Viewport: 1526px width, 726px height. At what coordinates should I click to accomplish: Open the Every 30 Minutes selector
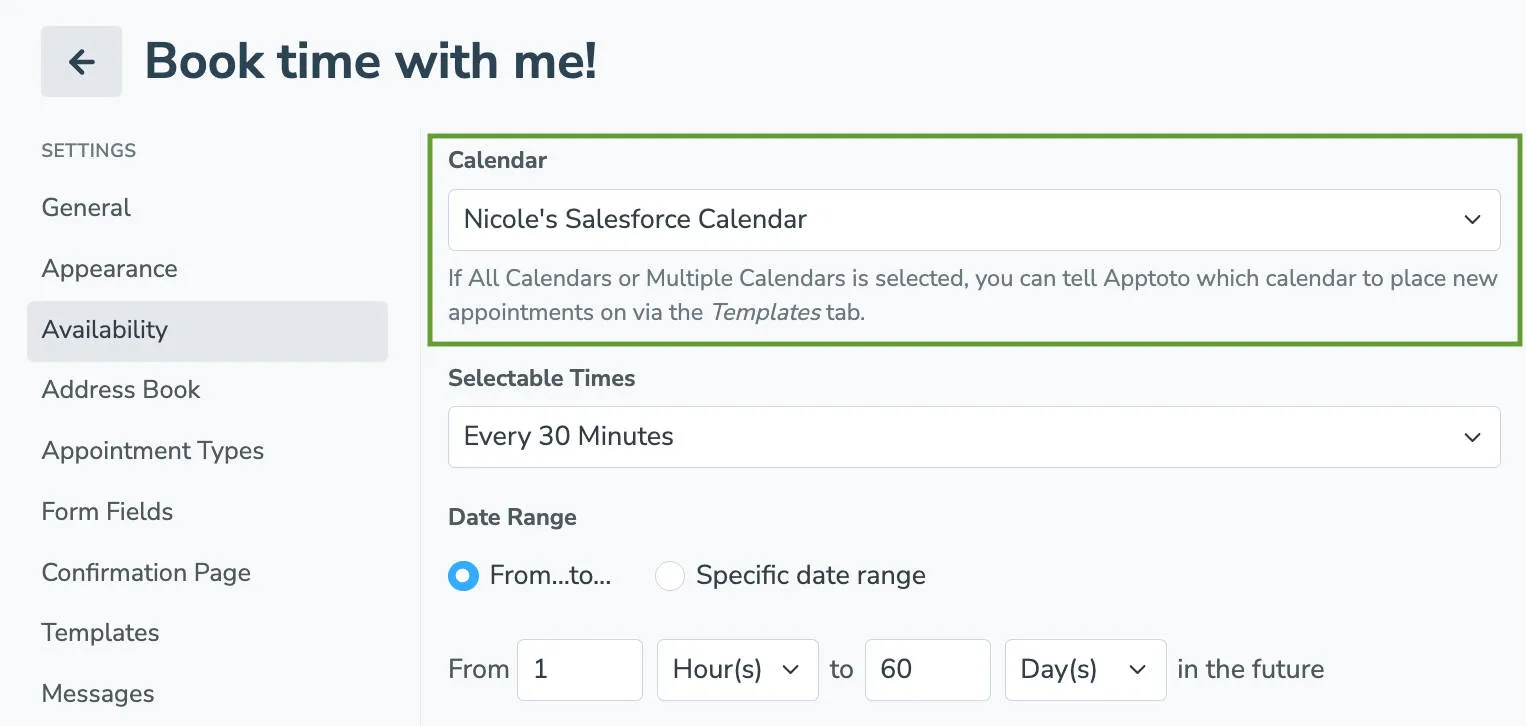(975, 437)
